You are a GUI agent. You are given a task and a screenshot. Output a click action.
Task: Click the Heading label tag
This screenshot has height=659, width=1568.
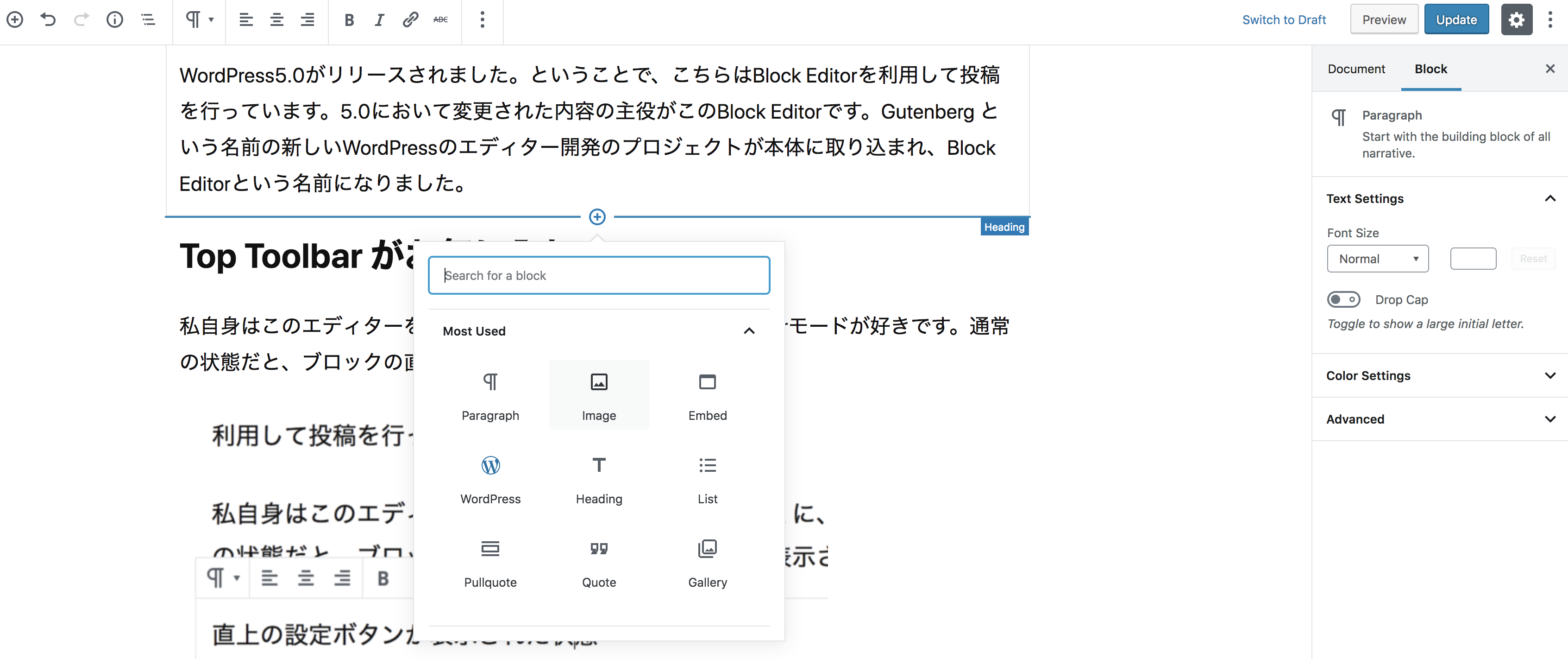point(1005,227)
